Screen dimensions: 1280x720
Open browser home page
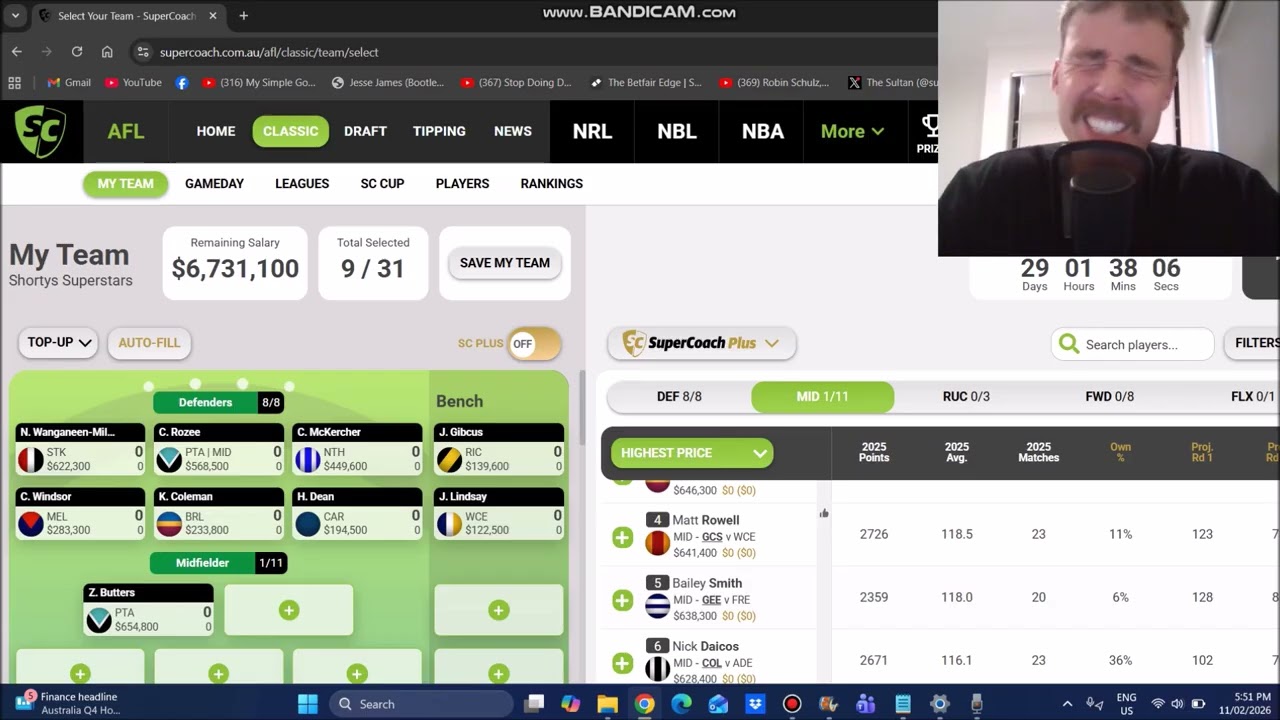[x=107, y=52]
